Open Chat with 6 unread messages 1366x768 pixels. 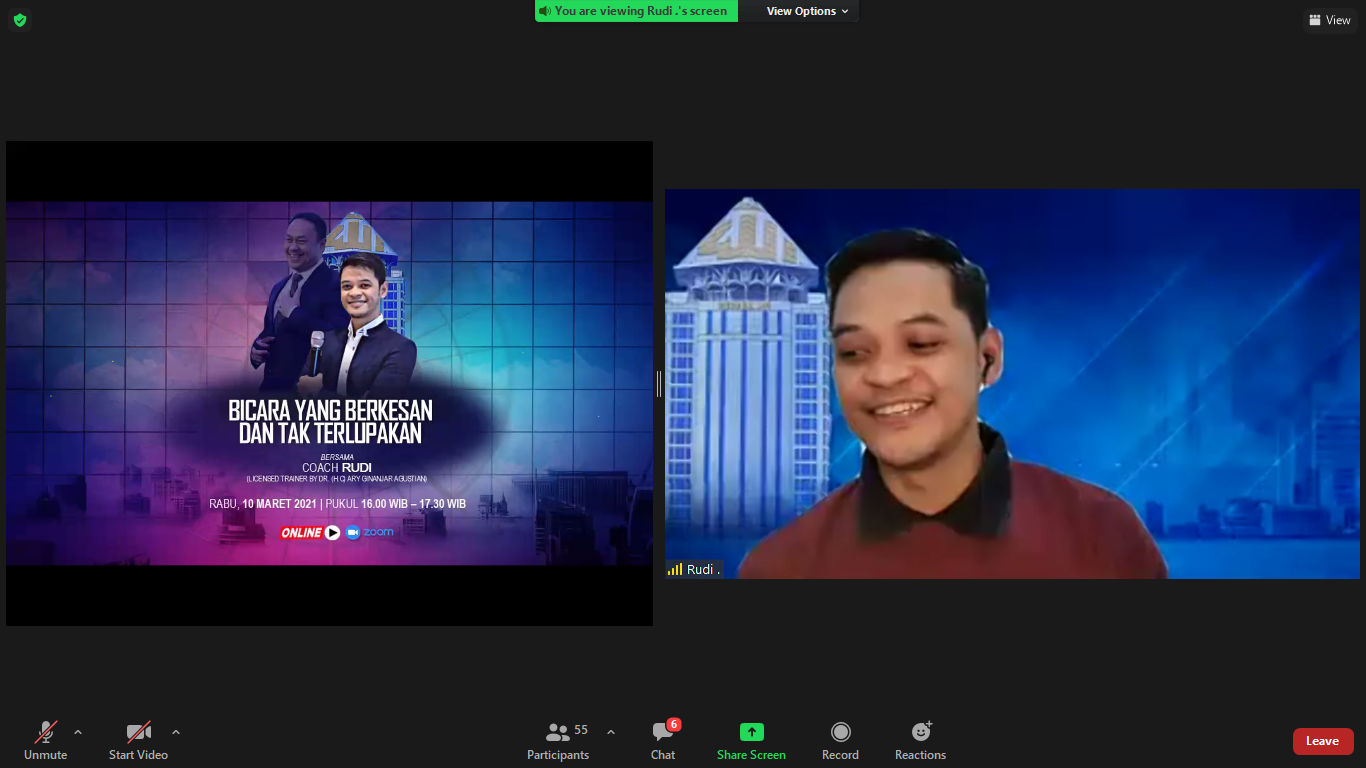[x=663, y=740]
